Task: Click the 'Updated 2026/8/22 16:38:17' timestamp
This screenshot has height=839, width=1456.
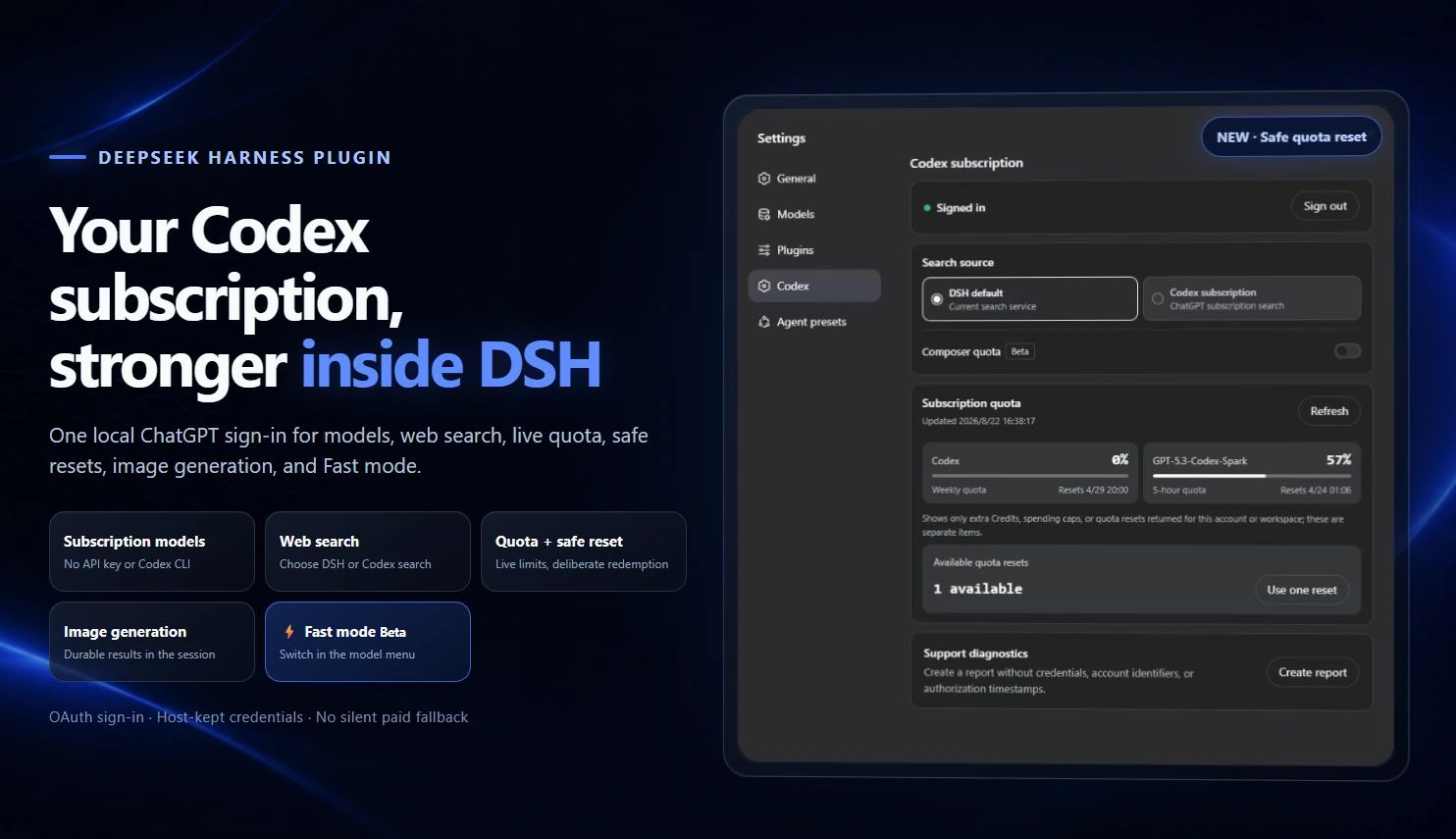Action: point(978,421)
